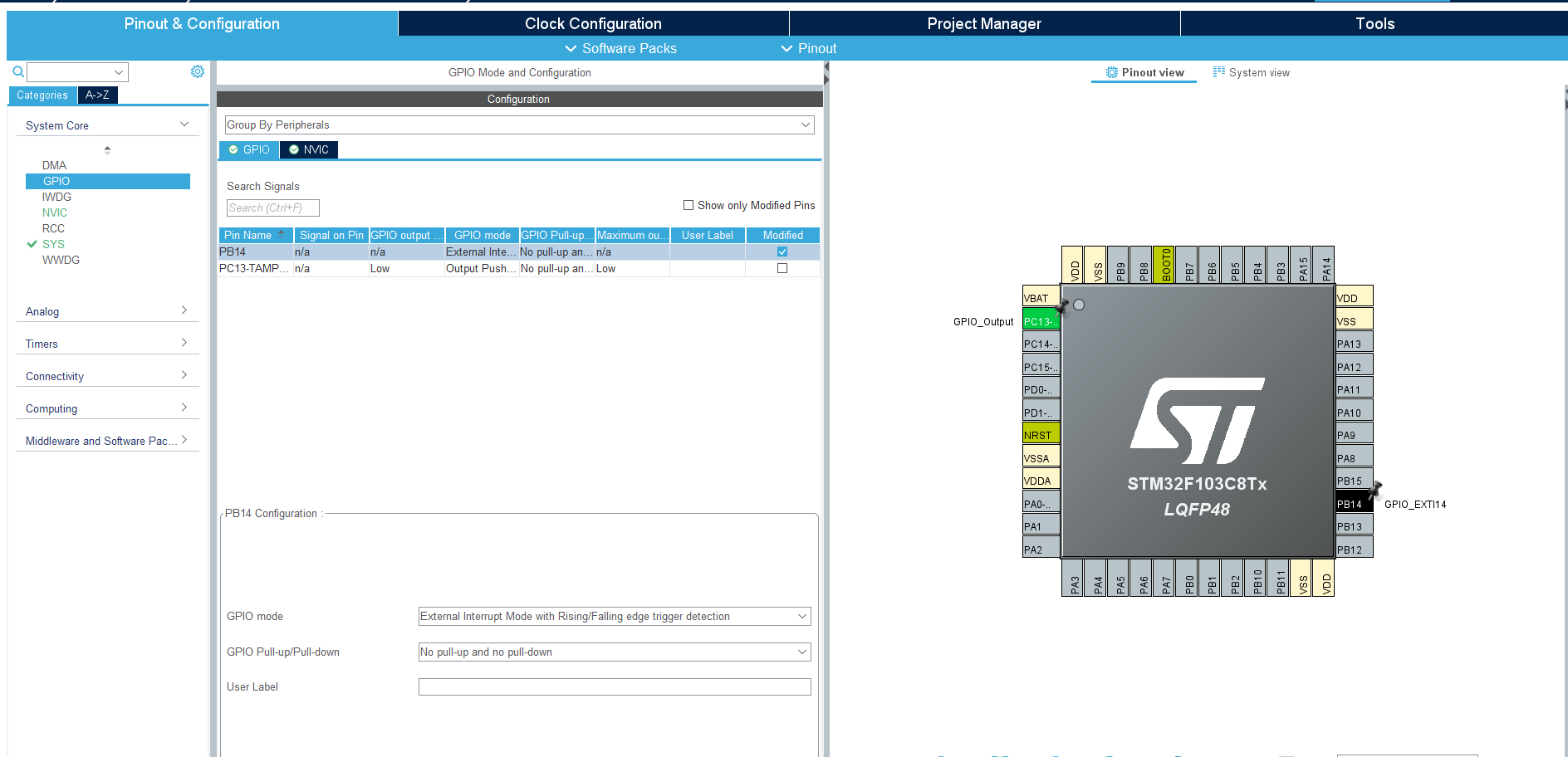
Task: Switch to the A->Z tab
Action: point(97,95)
